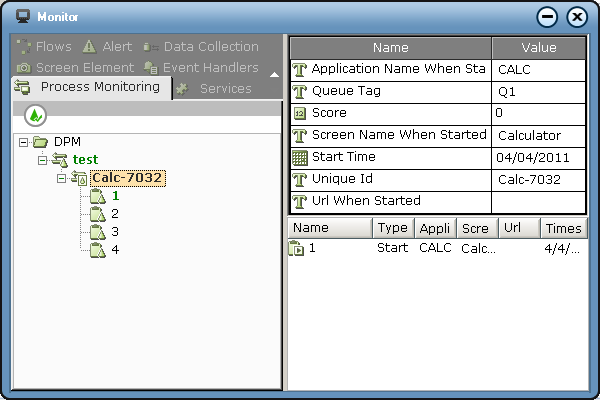Click the DPM folder icon

pyautogui.click(x=40, y=142)
